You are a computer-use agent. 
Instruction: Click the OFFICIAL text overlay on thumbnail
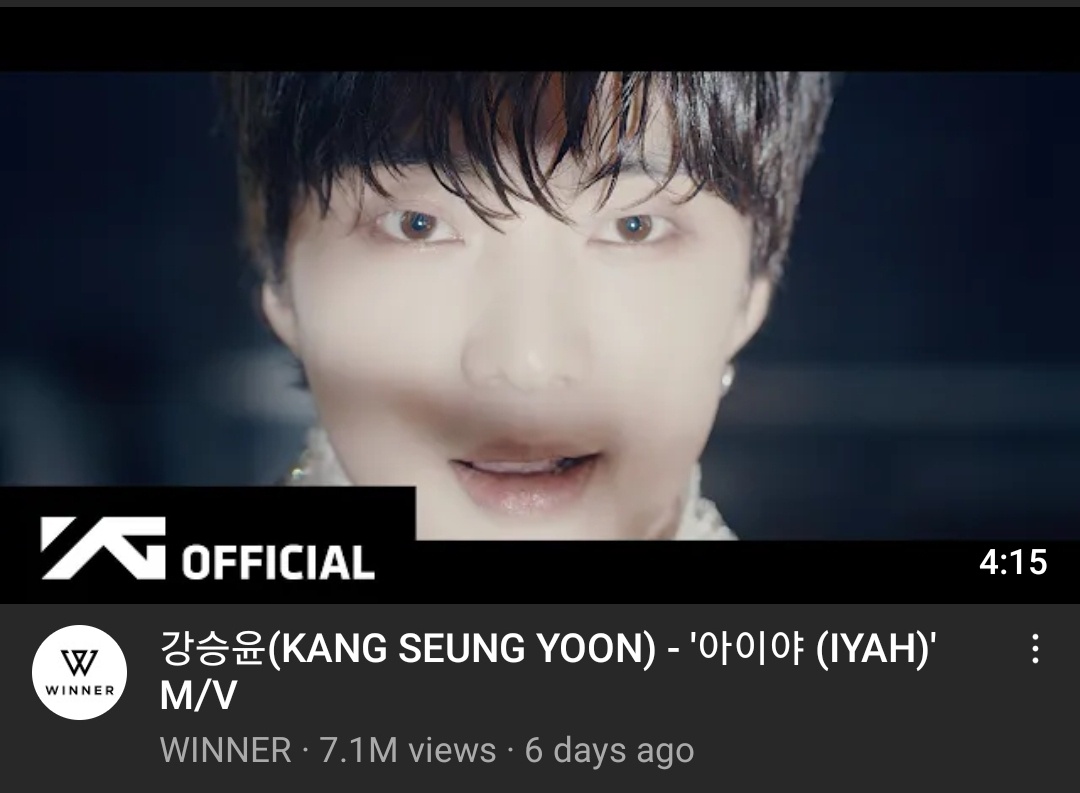[278, 562]
